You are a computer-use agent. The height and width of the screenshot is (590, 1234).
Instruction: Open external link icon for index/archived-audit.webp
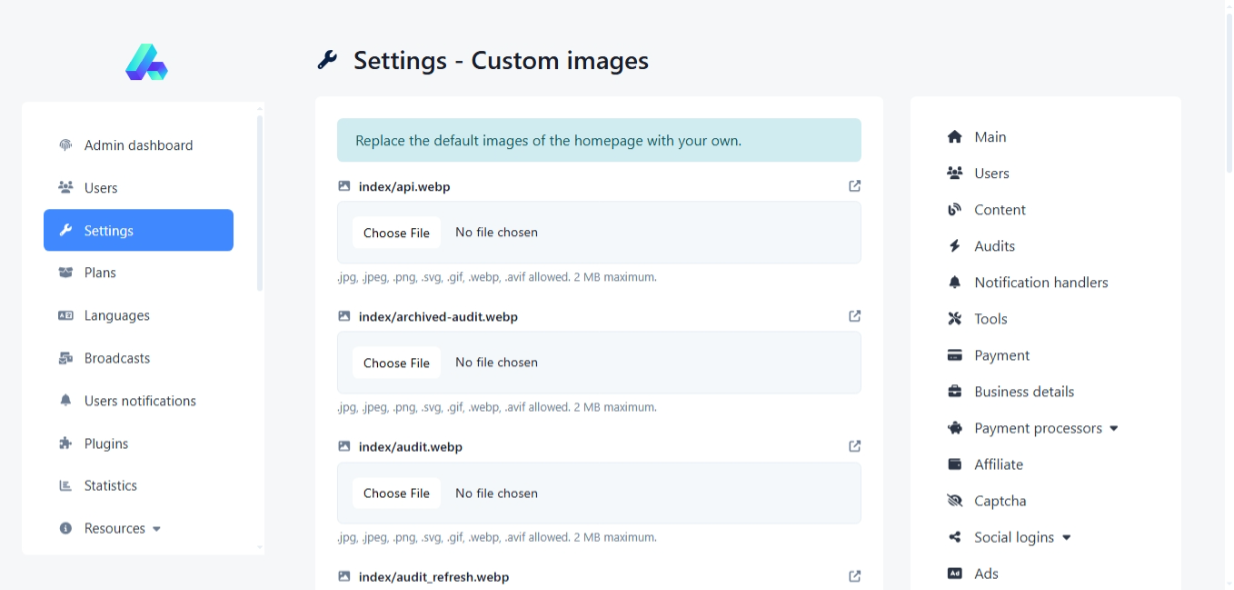pos(854,316)
